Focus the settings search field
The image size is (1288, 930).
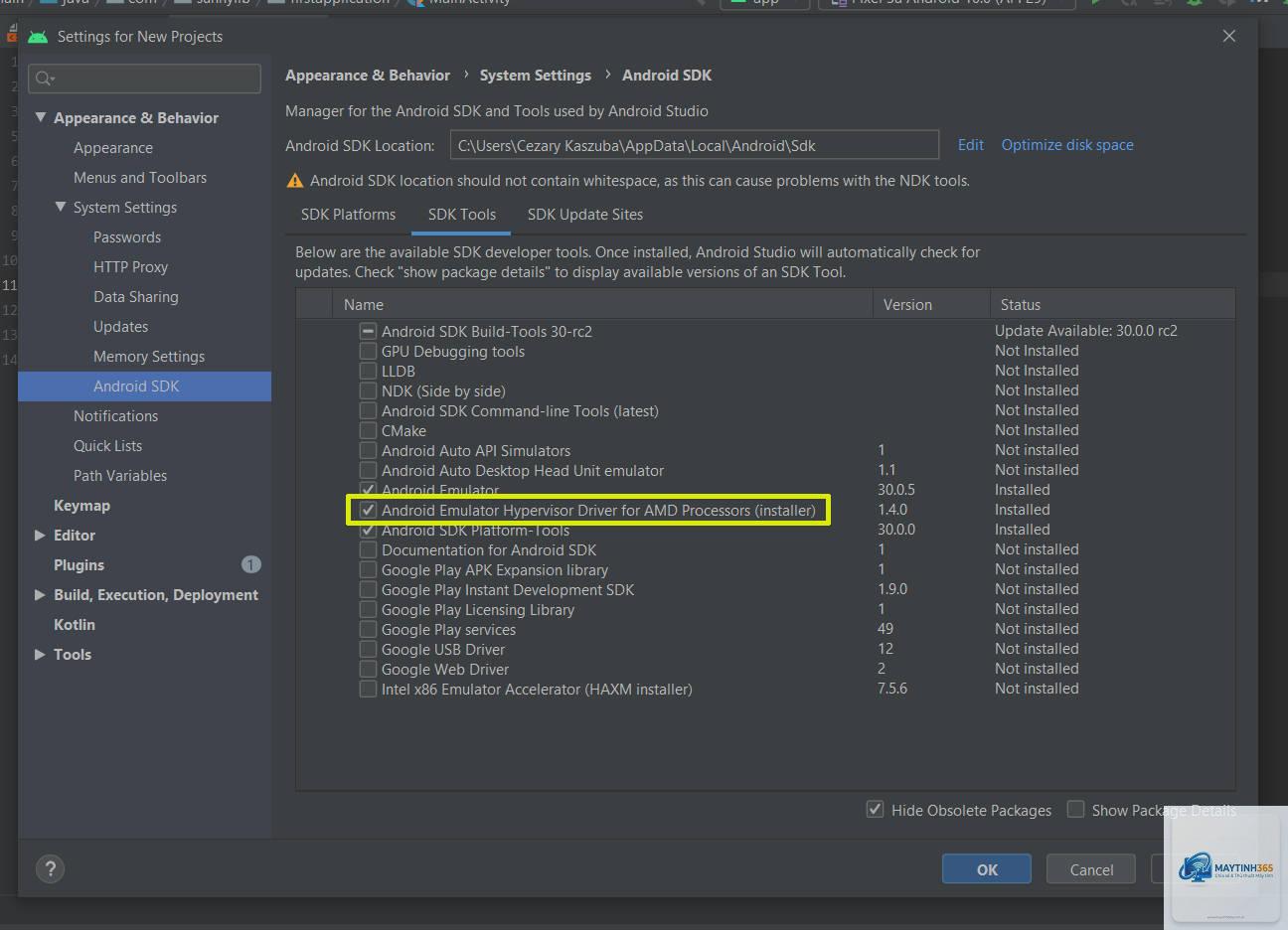[145, 78]
